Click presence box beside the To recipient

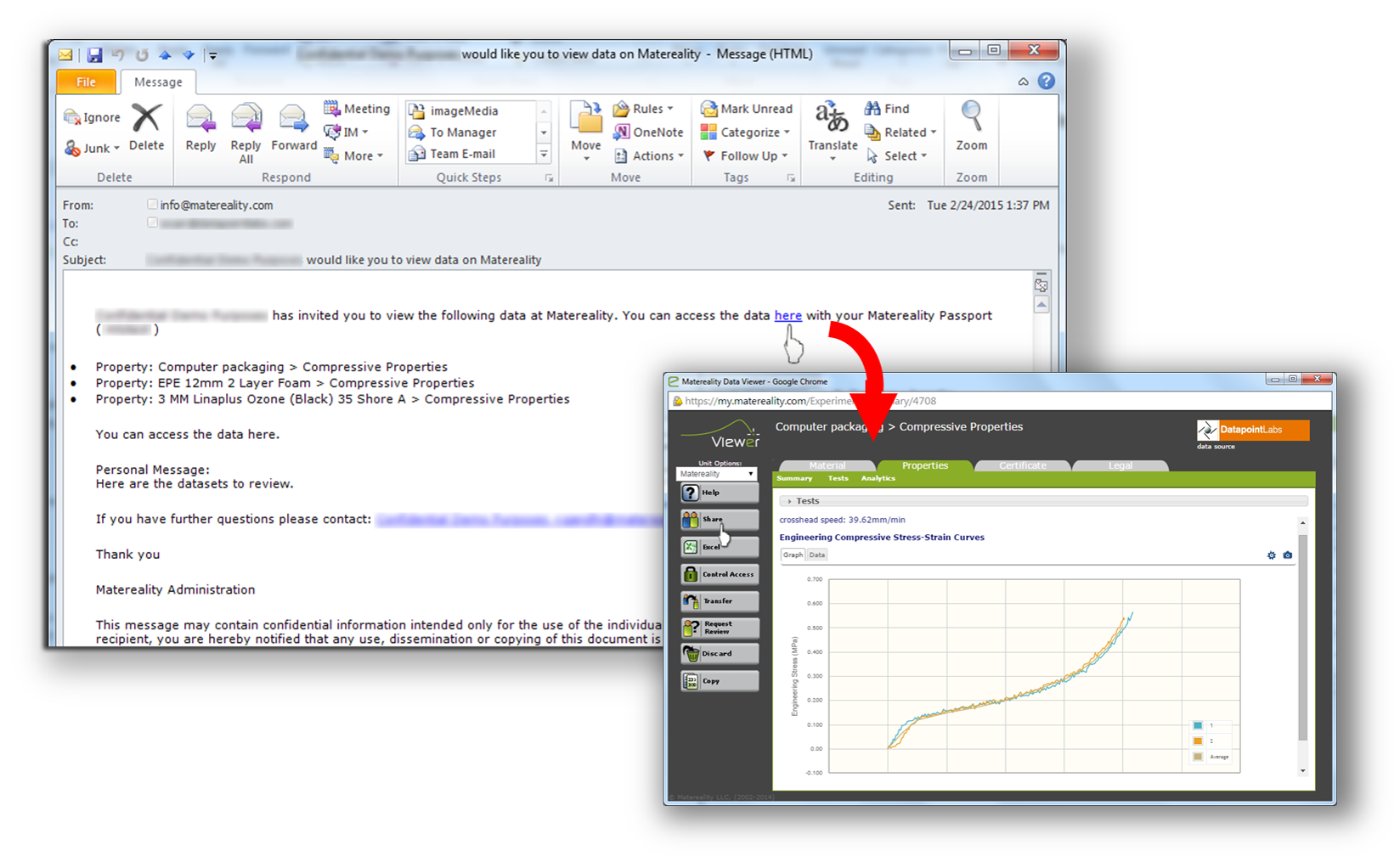[x=152, y=223]
